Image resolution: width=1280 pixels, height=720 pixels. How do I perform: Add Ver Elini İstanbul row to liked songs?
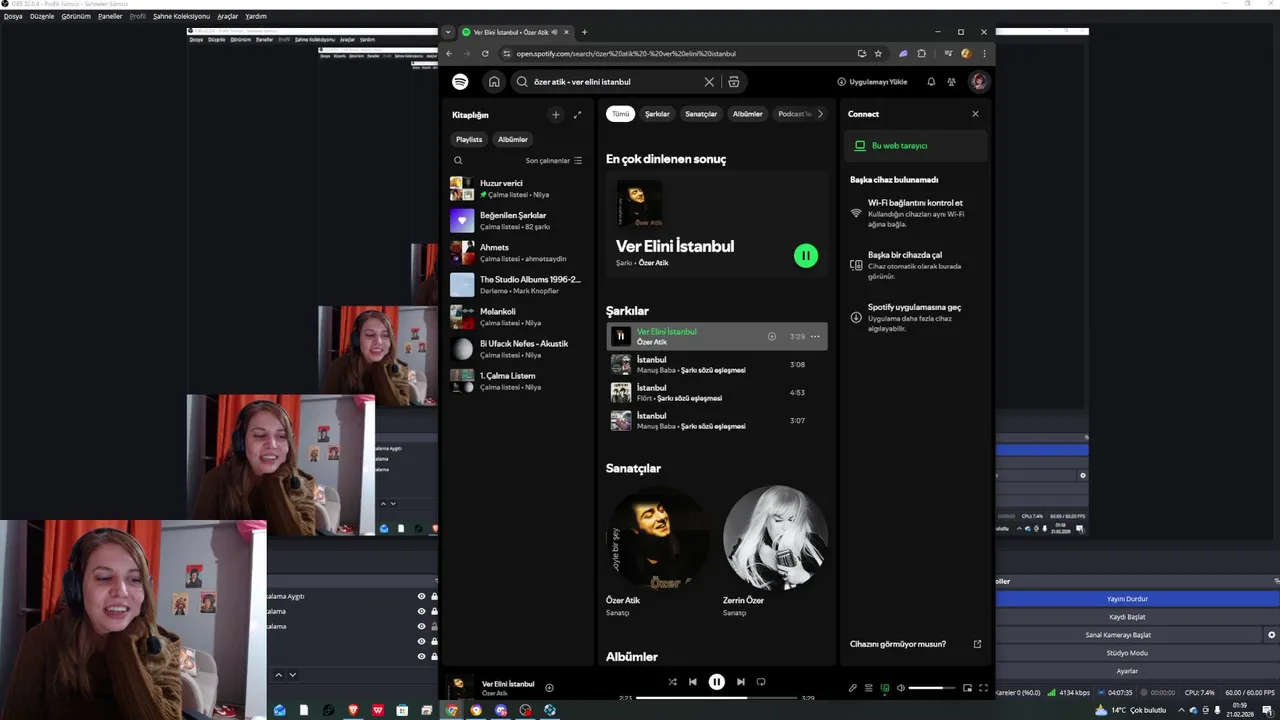[771, 336]
